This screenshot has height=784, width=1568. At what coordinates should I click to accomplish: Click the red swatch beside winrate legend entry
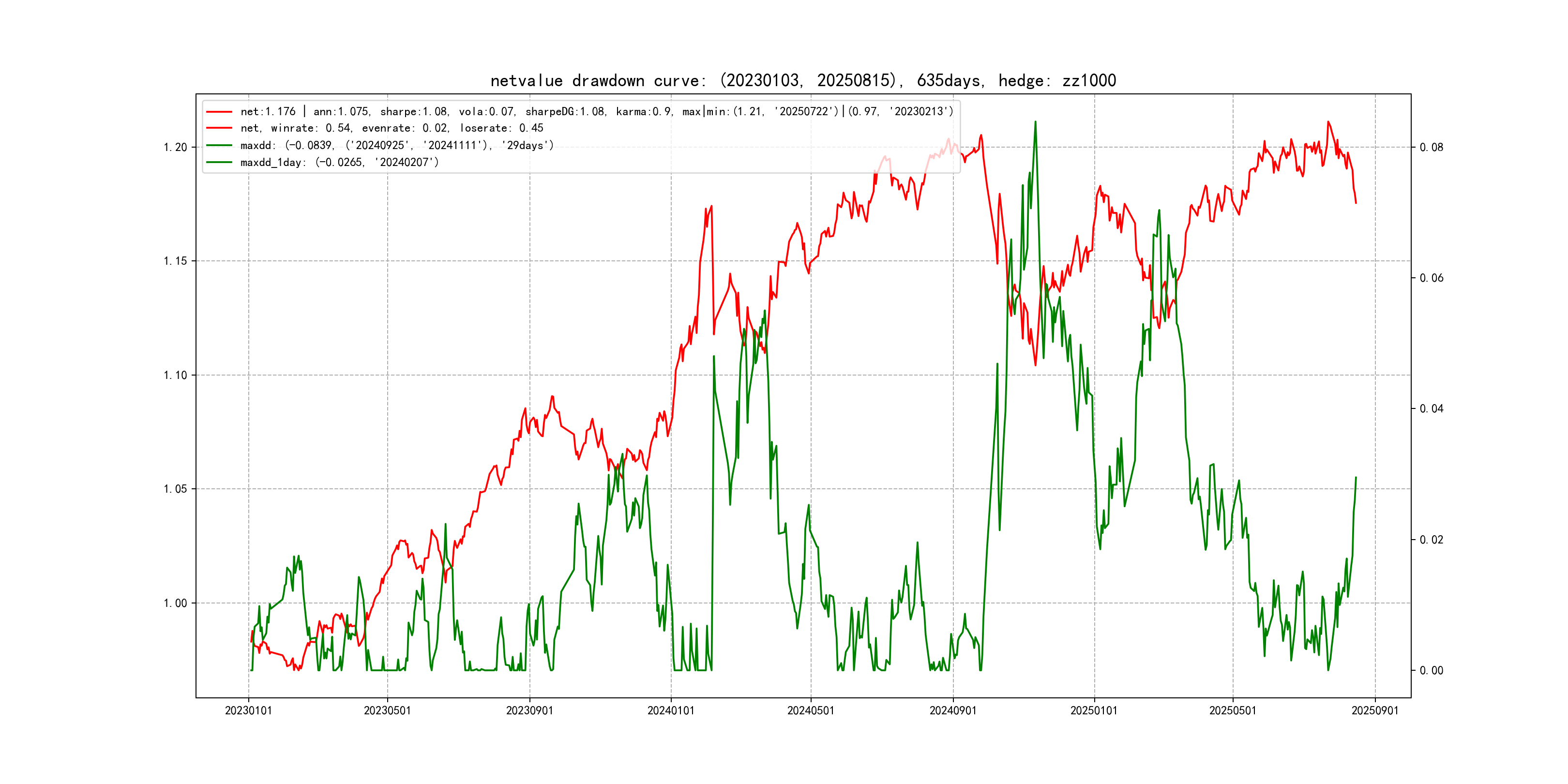point(219,128)
